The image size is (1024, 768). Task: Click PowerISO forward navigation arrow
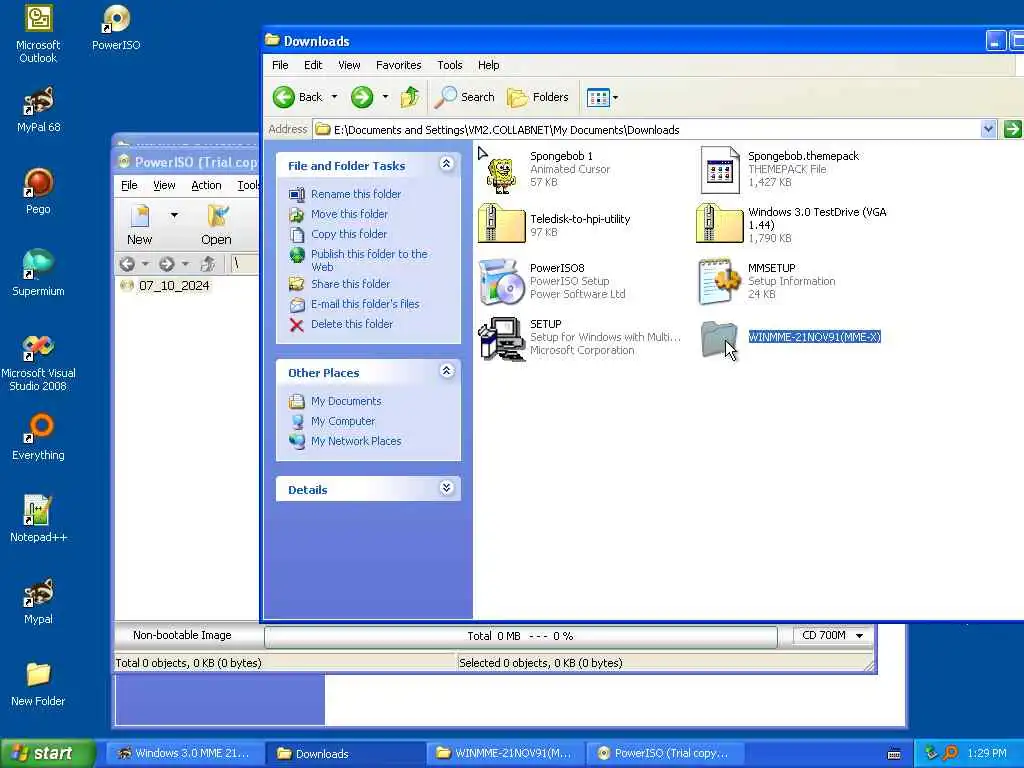click(x=167, y=264)
